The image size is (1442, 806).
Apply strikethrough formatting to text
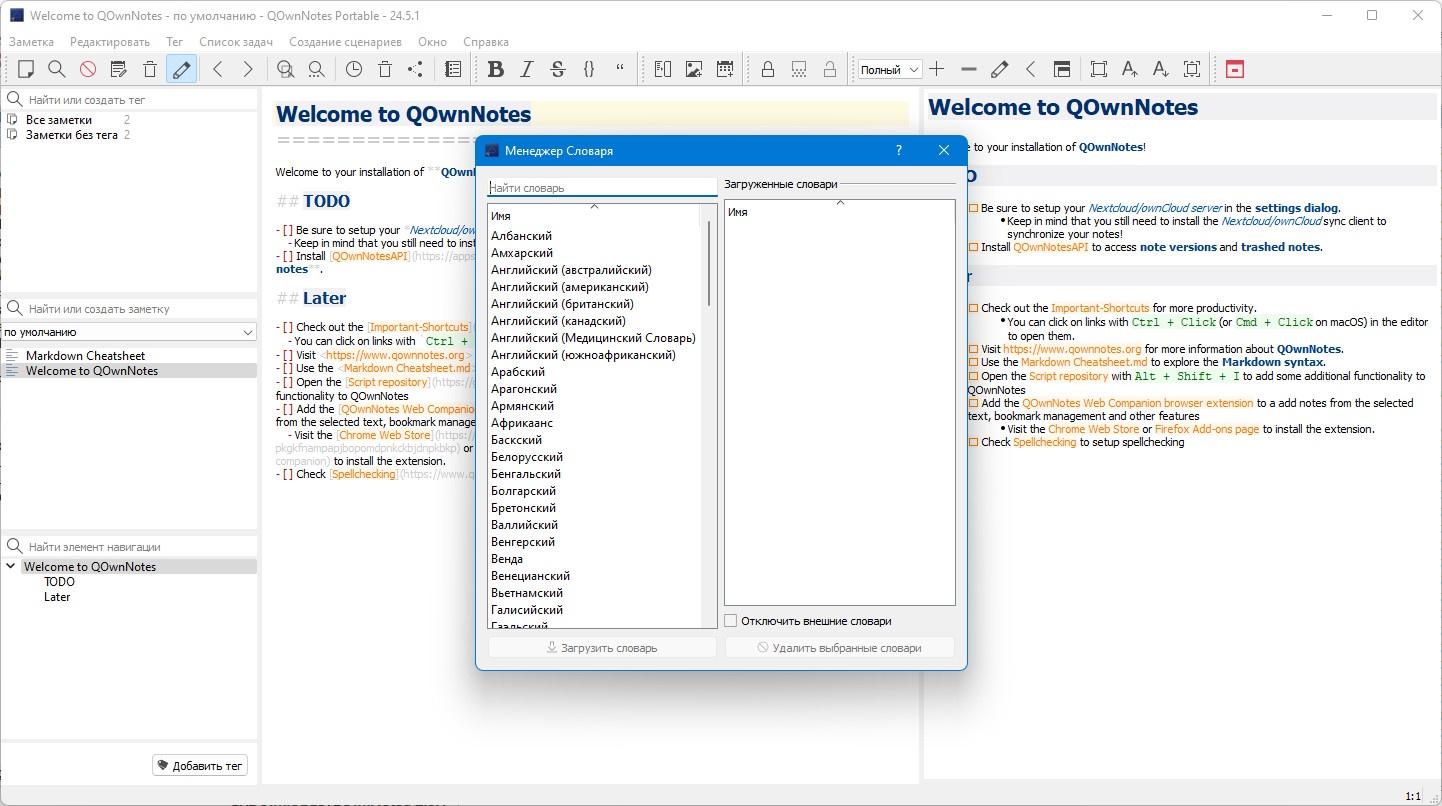(558, 69)
